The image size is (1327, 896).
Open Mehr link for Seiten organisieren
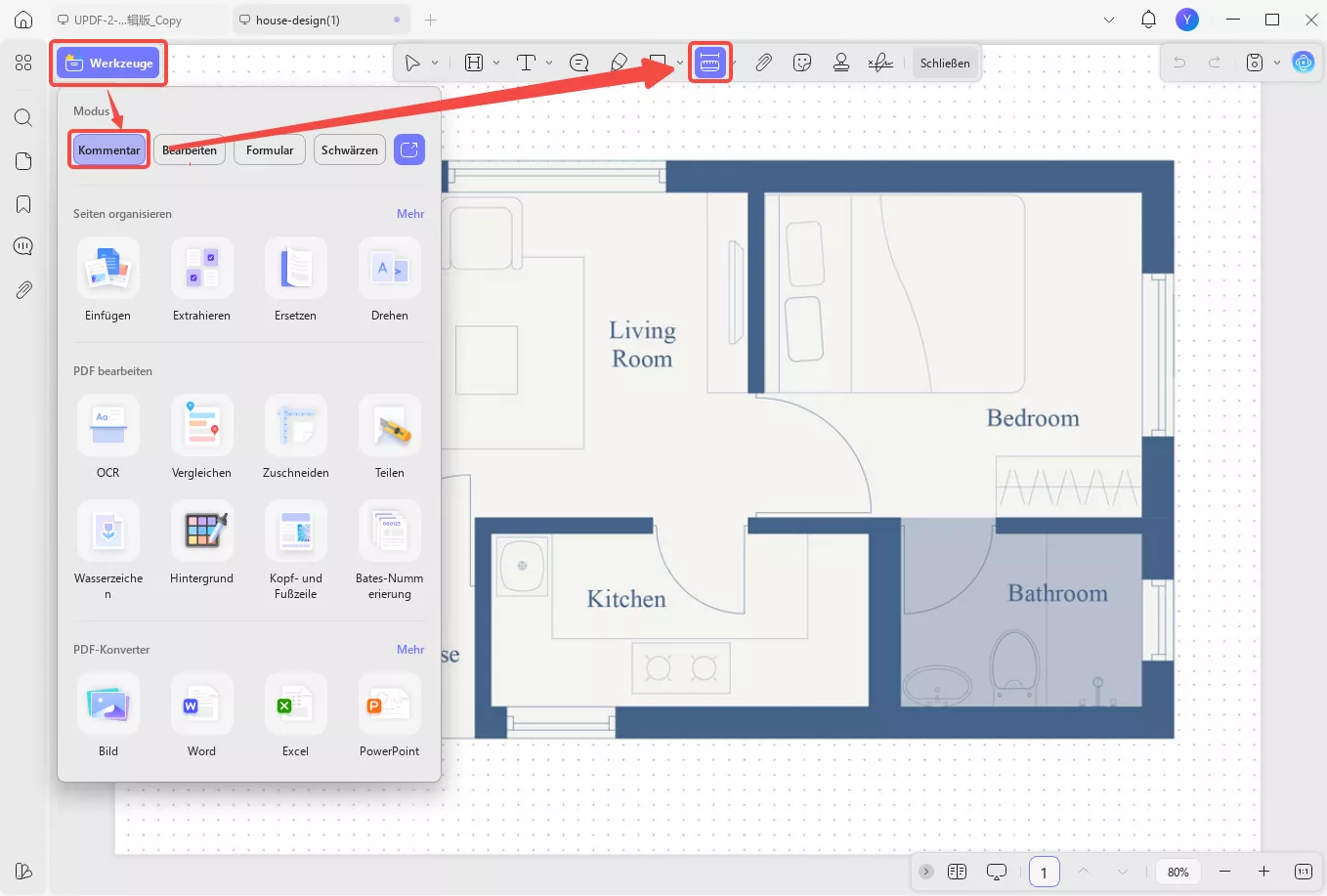tap(410, 214)
